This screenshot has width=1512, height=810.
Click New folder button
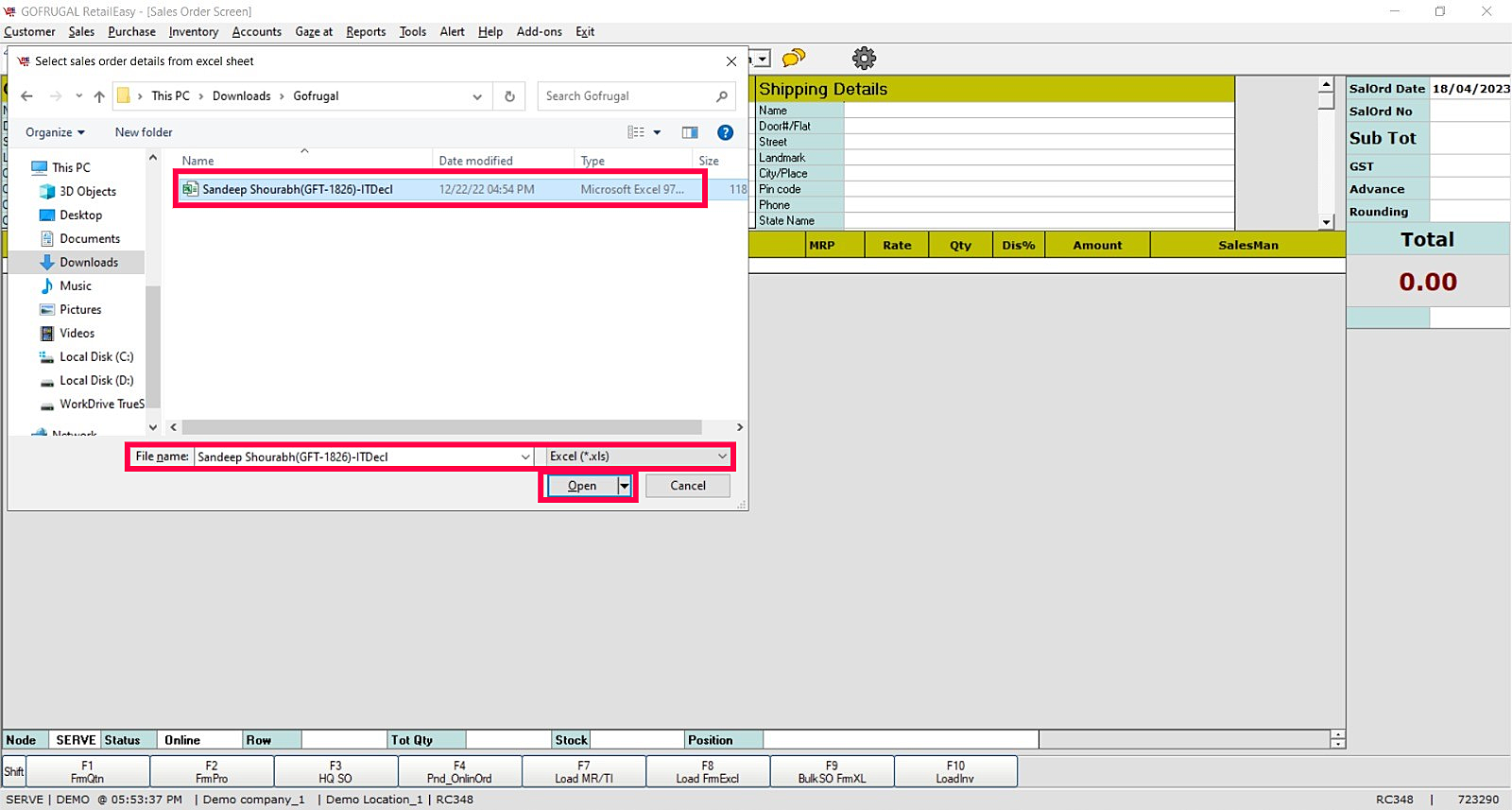coord(144,132)
